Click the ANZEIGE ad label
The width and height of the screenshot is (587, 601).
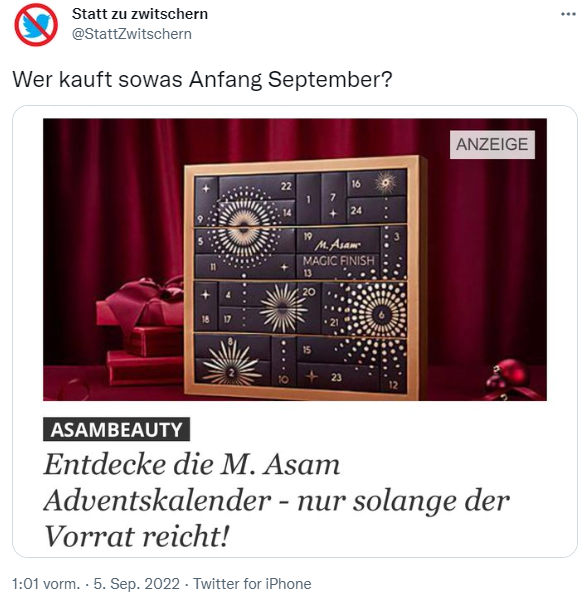pos(492,145)
